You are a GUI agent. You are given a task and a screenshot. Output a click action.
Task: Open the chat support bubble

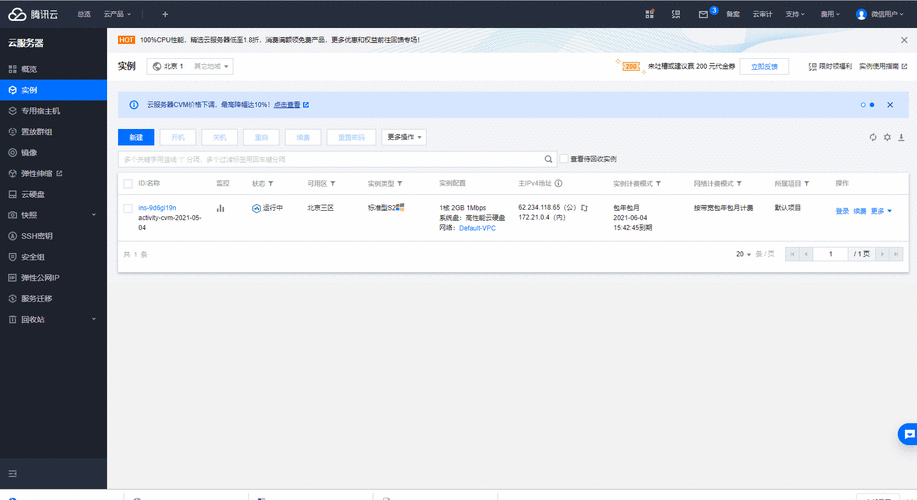pyautogui.click(x=908, y=434)
